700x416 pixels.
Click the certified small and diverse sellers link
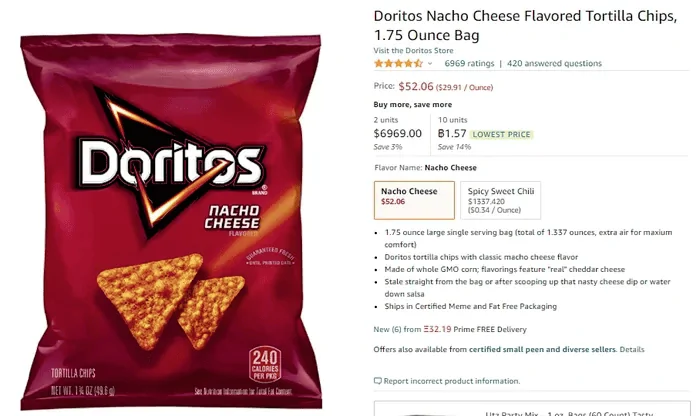pos(542,349)
